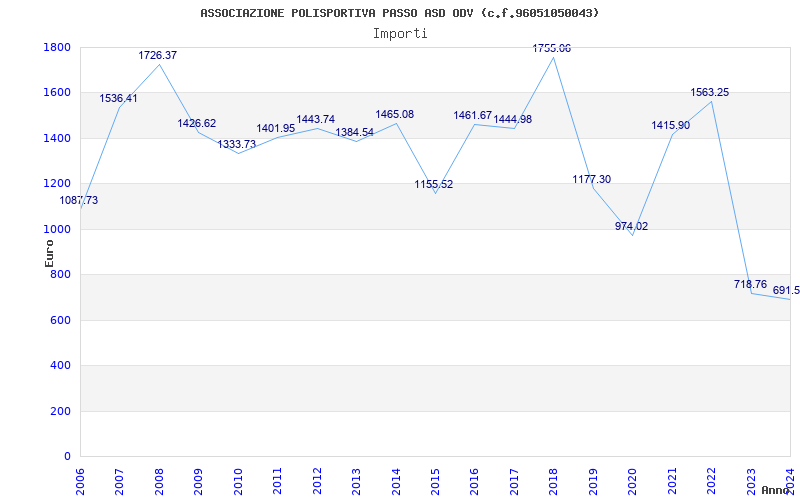The width and height of the screenshot is (800, 500).
Task: Click the 1800 y-axis tick label
Action: 57,47
